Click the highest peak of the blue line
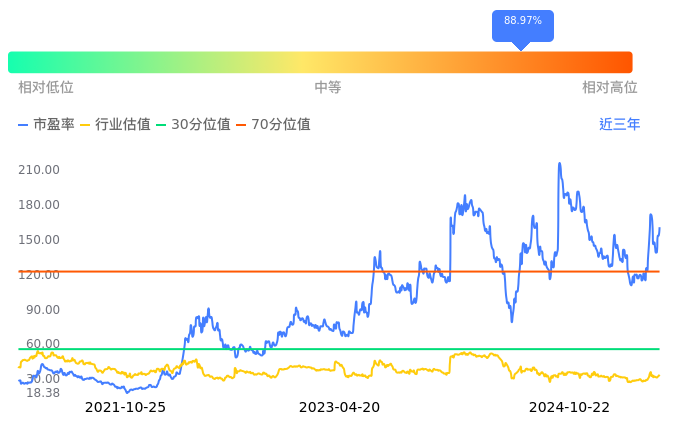 coord(559,164)
